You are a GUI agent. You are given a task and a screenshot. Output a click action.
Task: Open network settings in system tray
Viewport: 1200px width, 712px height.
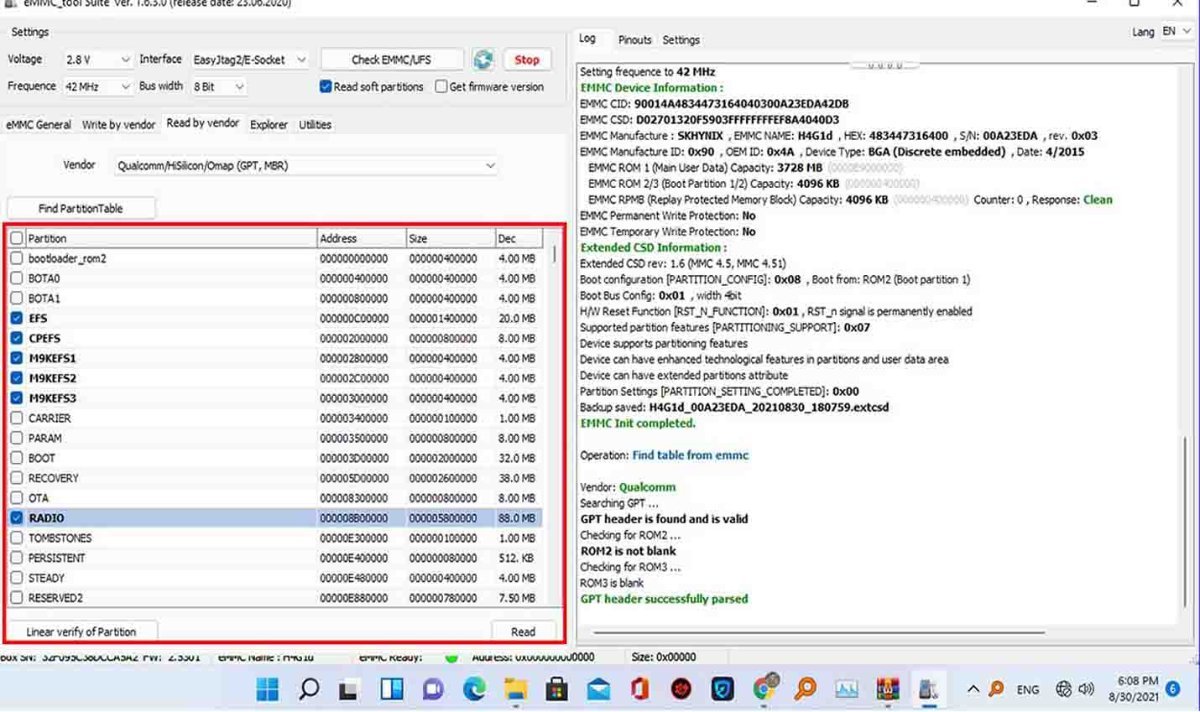(1064, 689)
